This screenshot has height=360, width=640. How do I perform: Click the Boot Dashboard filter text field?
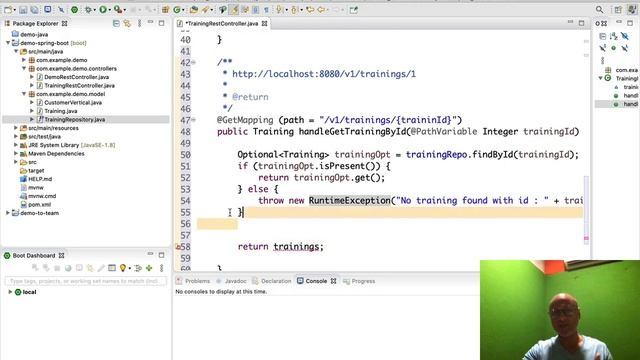click(86, 281)
